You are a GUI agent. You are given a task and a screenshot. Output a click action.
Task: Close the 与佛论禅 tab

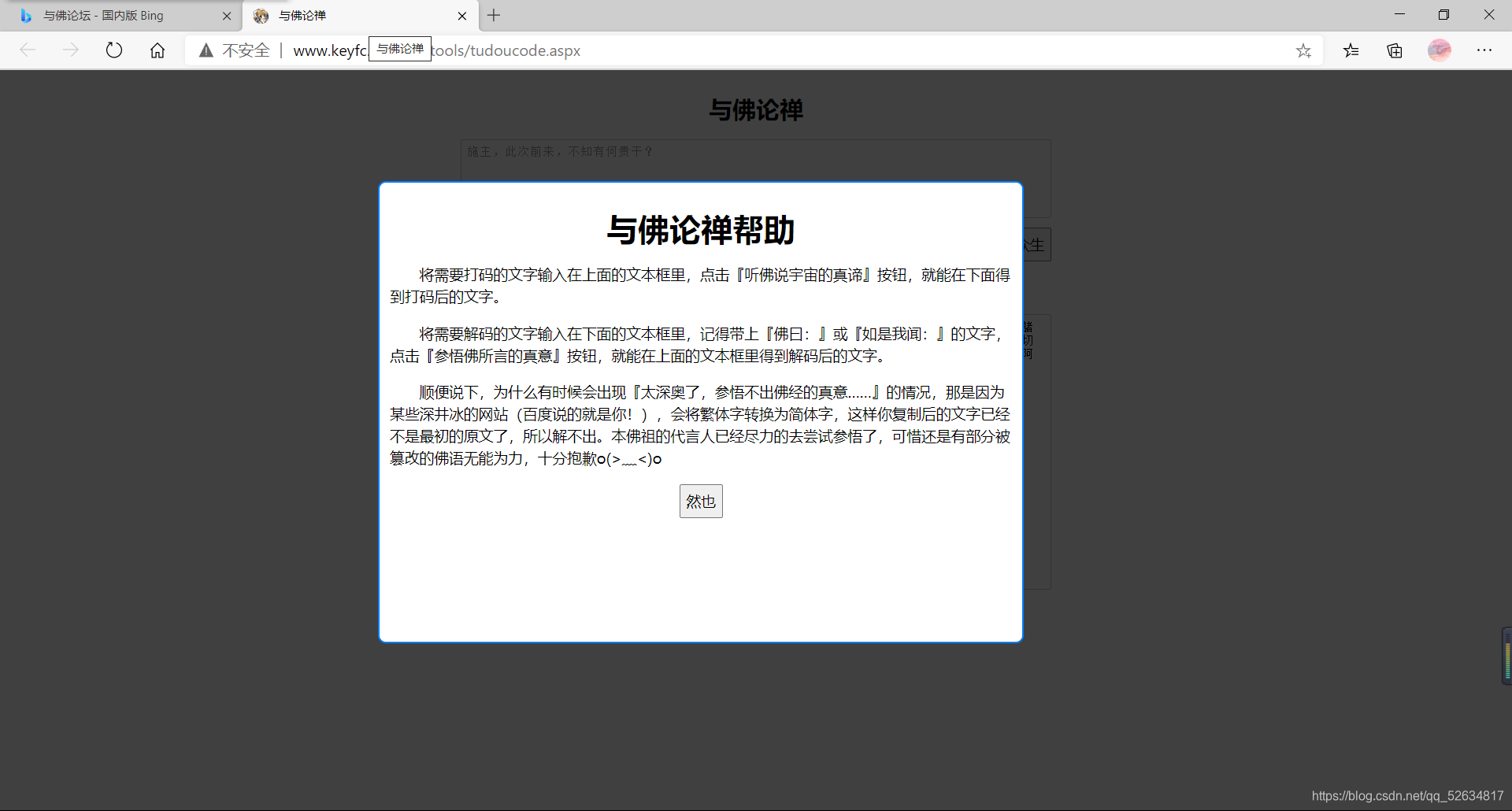pos(462,16)
